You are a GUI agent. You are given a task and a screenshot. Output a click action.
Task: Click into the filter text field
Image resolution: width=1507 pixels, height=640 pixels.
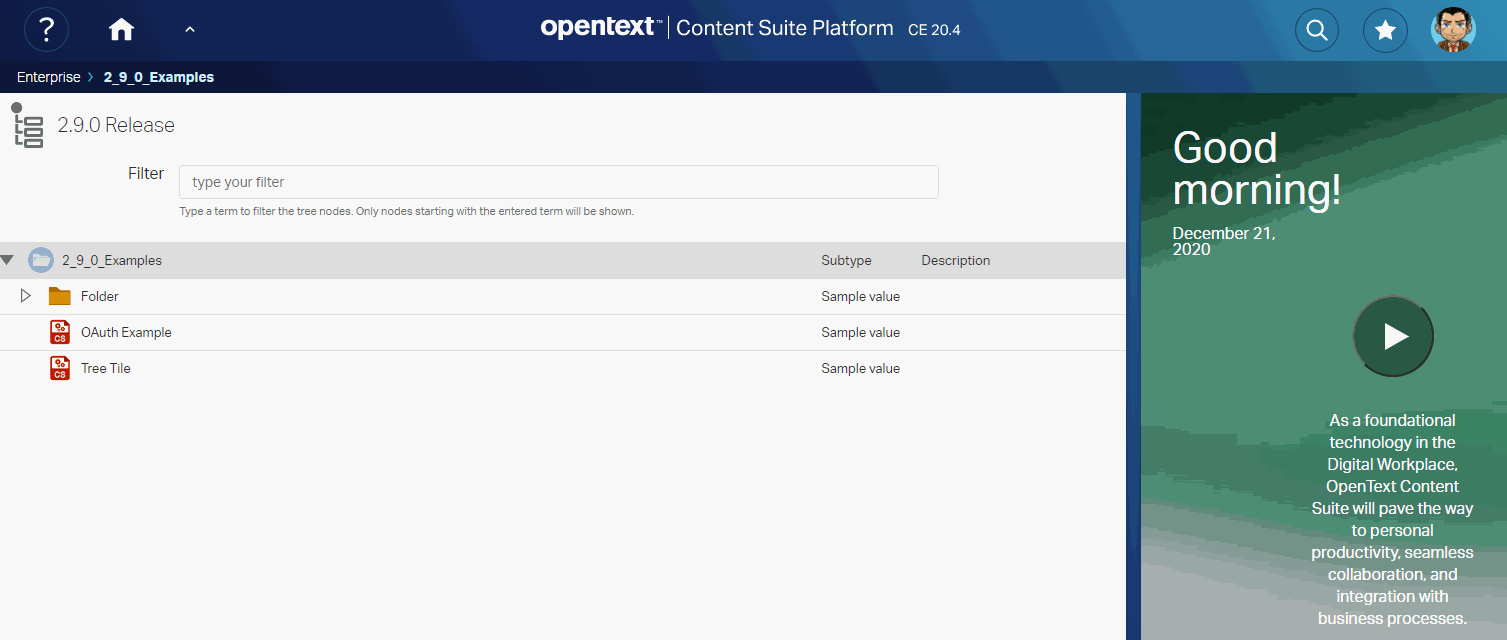point(558,182)
